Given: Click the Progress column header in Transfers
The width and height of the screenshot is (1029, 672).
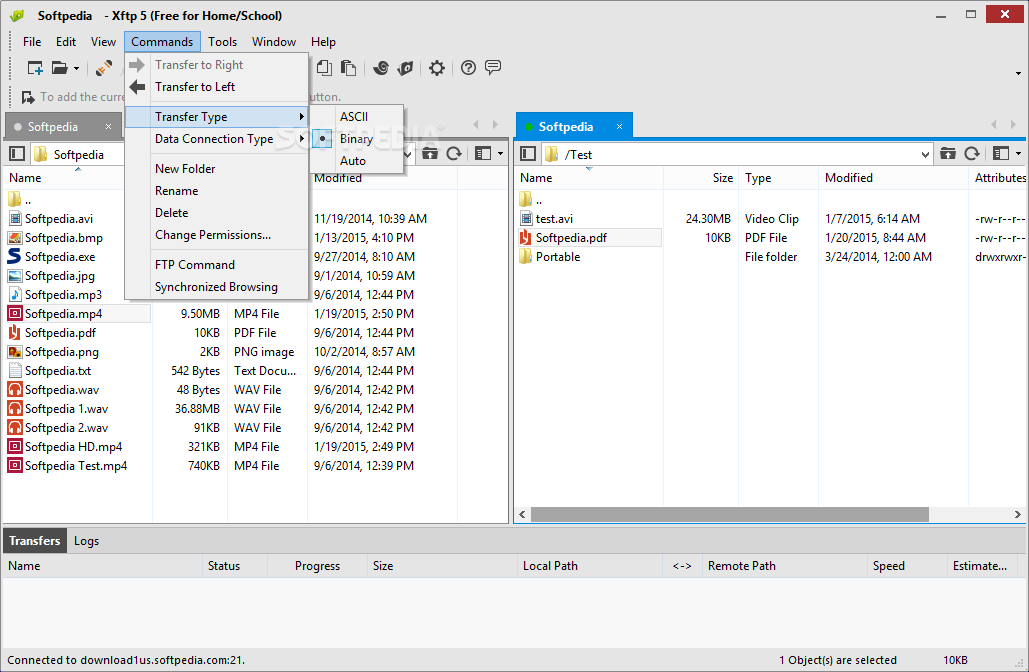Looking at the screenshot, I should 318,566.
